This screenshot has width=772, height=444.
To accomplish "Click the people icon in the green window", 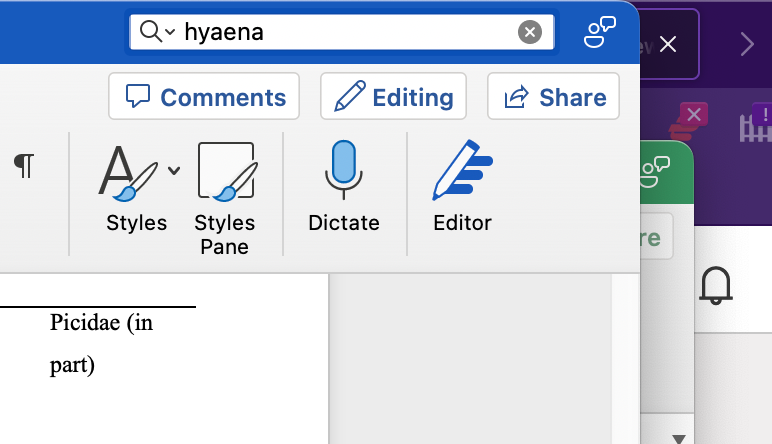I will 656,167.
